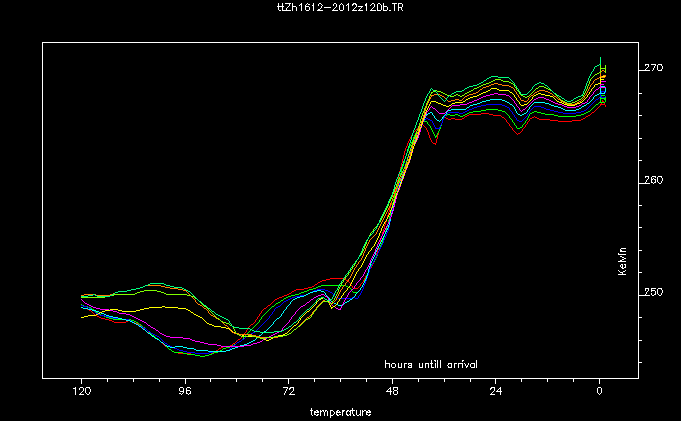The image size is (681, 421).
Task: Click the tall green vertical marker above hour 0
Action: point(599,61)
